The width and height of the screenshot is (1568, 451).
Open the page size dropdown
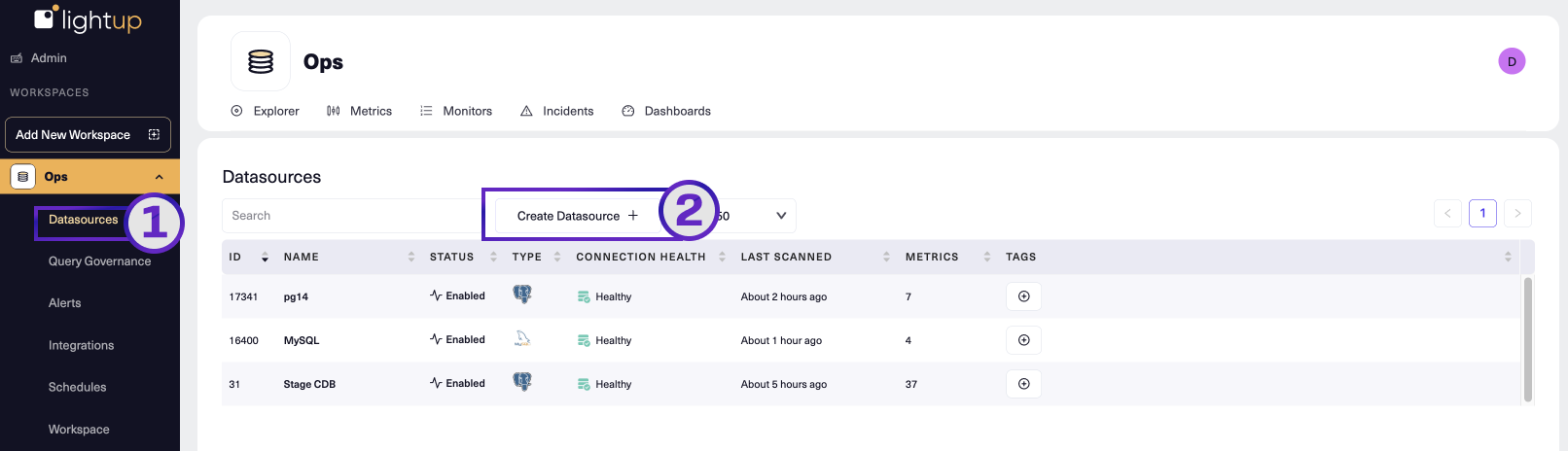(x=759, y=216)
